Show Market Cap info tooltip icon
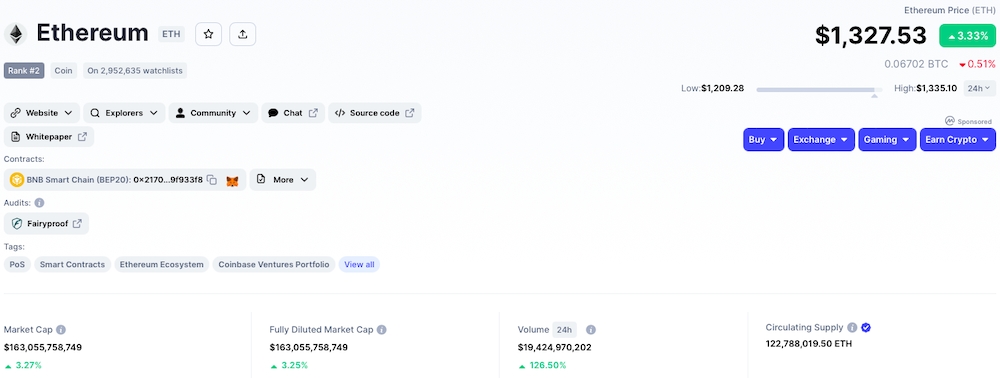Screen dimensions: 1000x378 [x=61, y=330]
